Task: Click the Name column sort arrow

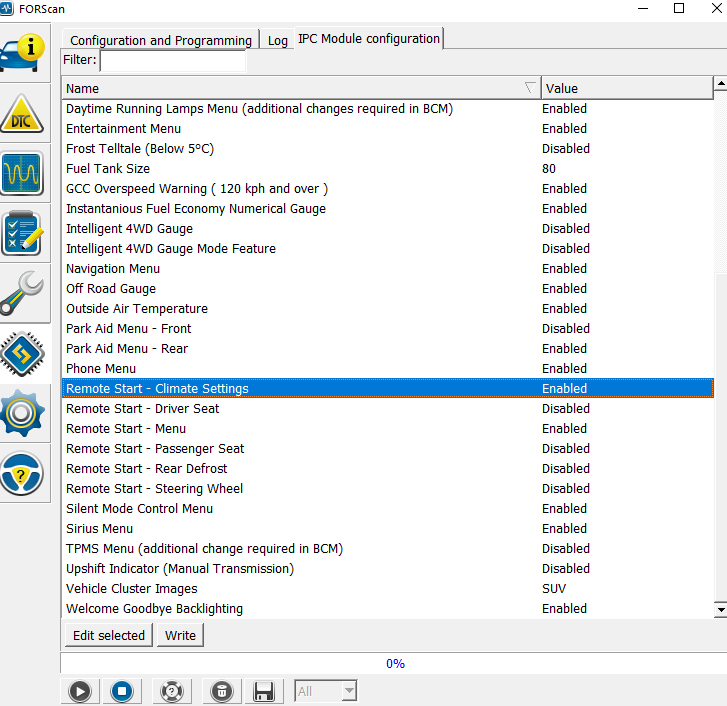Action: point(530,88)
